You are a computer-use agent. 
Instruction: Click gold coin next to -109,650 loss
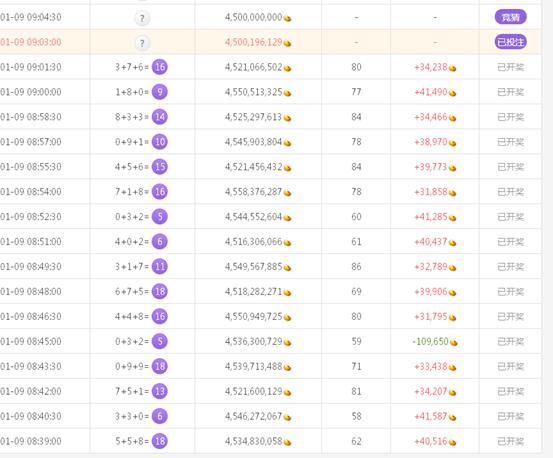(454, 343)
